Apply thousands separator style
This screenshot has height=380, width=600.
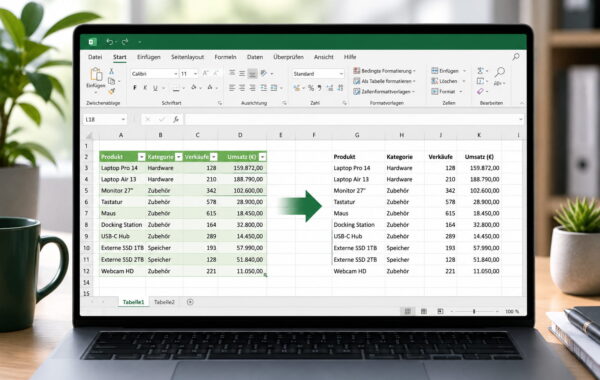(x=319, y=88)
